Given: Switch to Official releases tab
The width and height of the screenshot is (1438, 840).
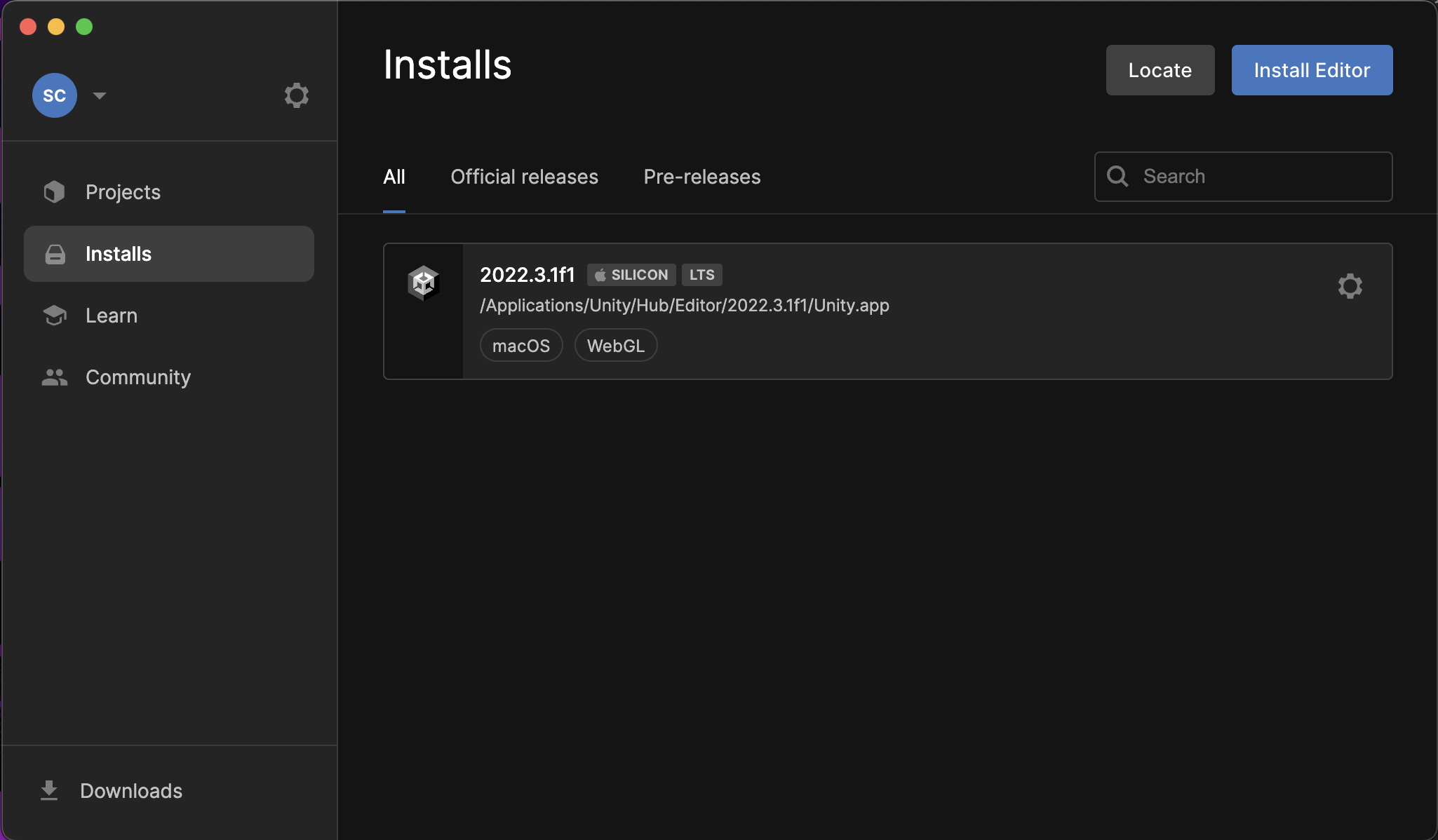Looking at the screenshot, I should coord(524,177).
